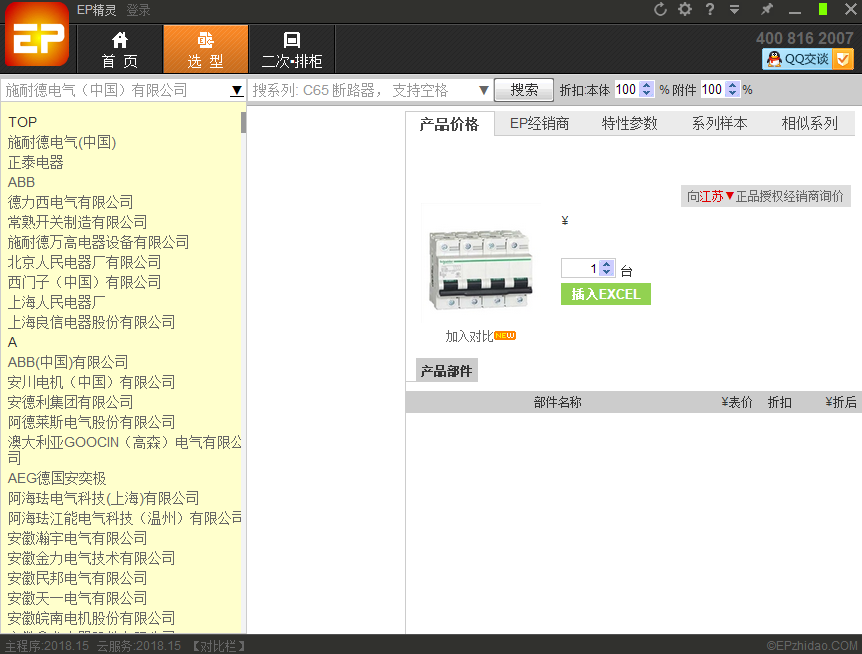862x654 pixels.
Task: Expand the series search dropdown arrow
Action: 484,90
